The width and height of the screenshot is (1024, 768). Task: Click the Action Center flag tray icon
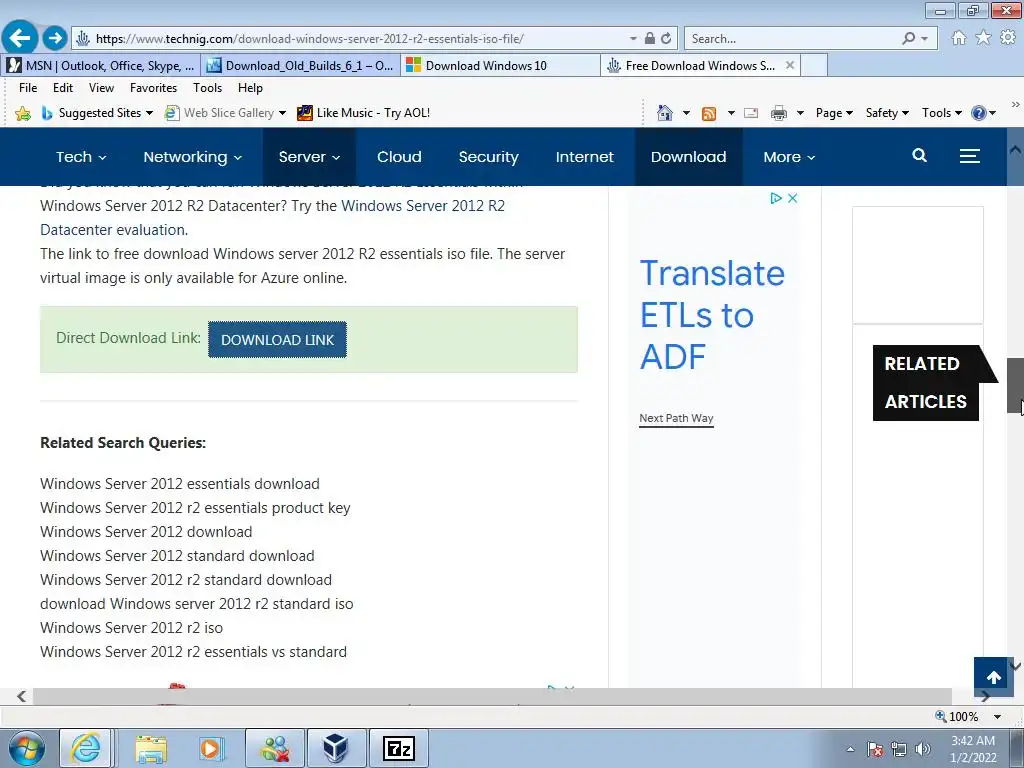point(875,749)
